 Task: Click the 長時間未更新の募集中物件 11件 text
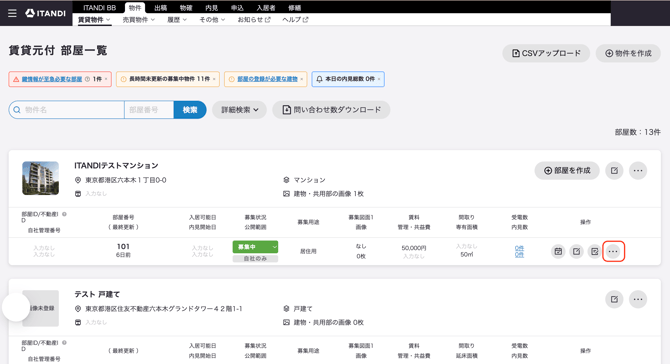click(170, 79)
